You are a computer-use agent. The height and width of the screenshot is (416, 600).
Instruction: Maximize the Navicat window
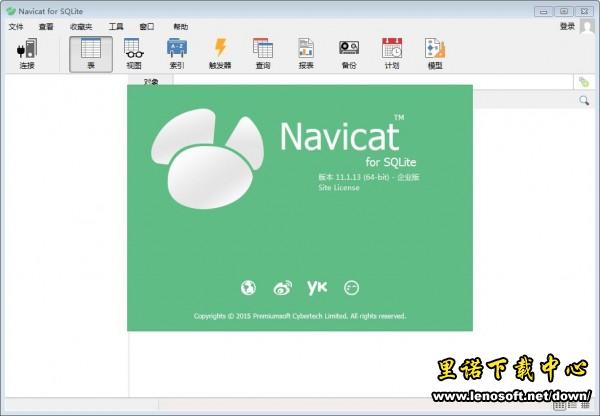click(x=564, y=11)
